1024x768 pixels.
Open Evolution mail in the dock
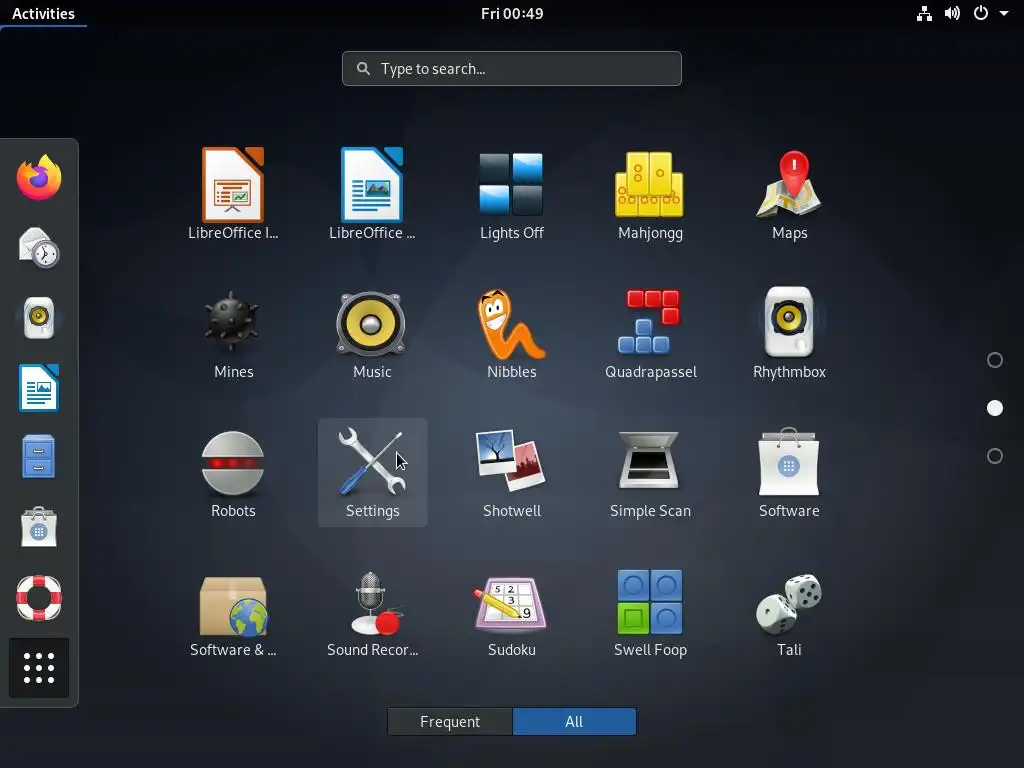coord(39,248)
